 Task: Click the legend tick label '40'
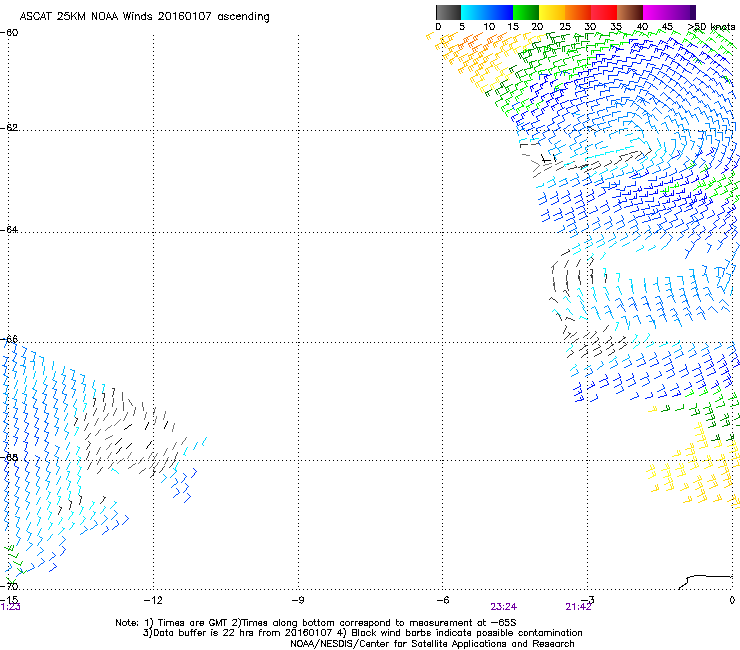point(642,27)
